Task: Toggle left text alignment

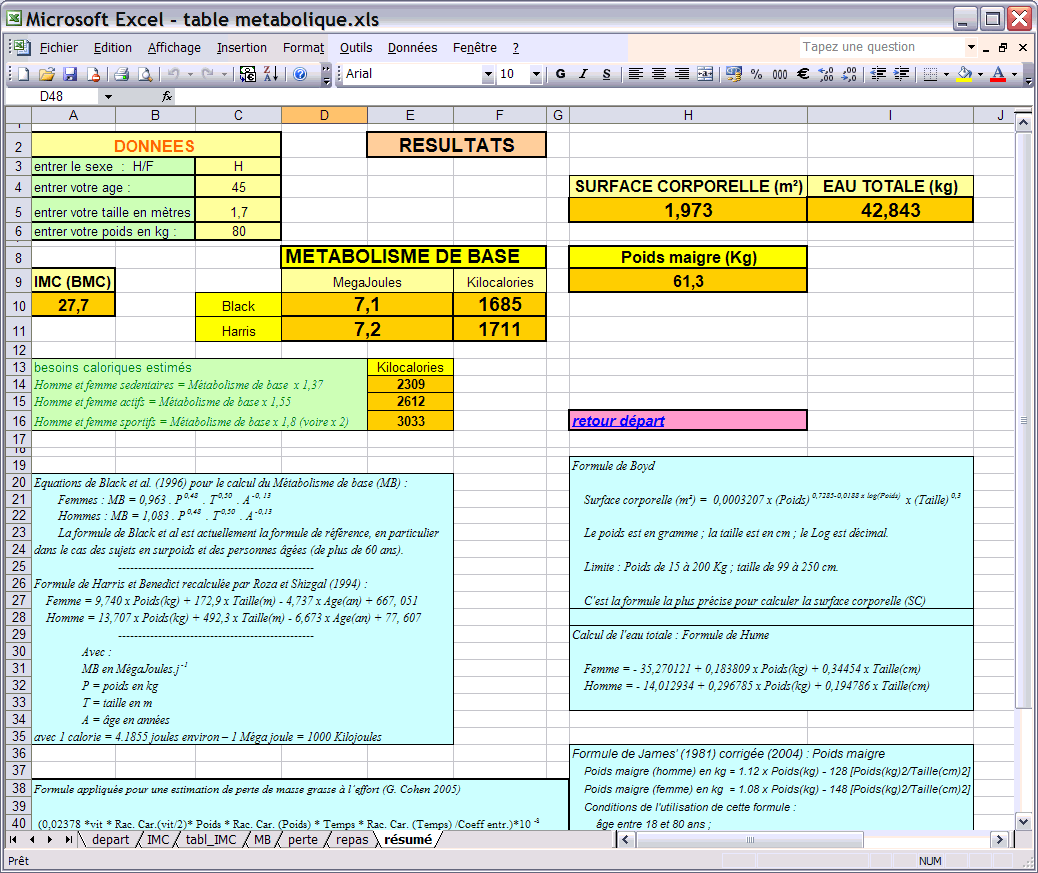Action: pyautogui.click(x=636, y=74)
